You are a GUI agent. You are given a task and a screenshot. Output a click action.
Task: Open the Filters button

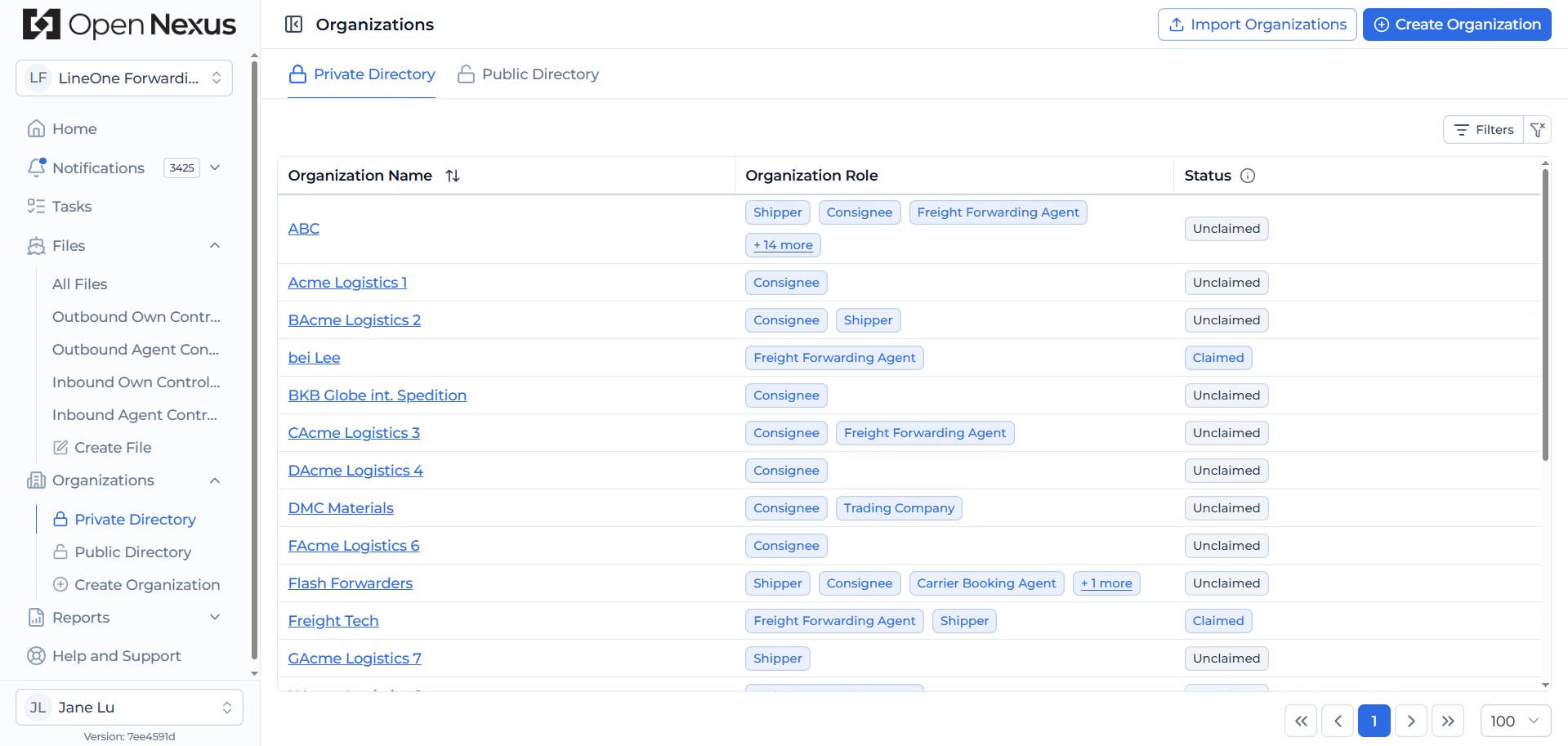[x=1483, y=130]
